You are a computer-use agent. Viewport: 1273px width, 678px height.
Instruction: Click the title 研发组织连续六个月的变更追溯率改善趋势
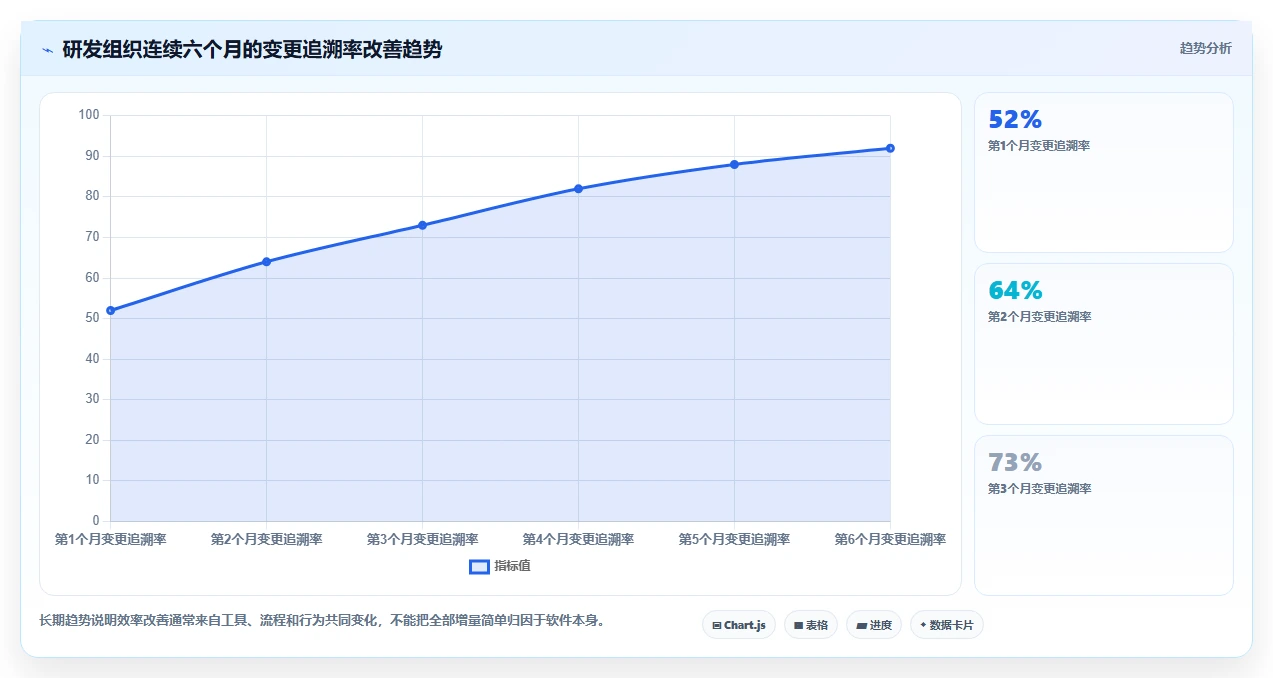tap(252, 50)
